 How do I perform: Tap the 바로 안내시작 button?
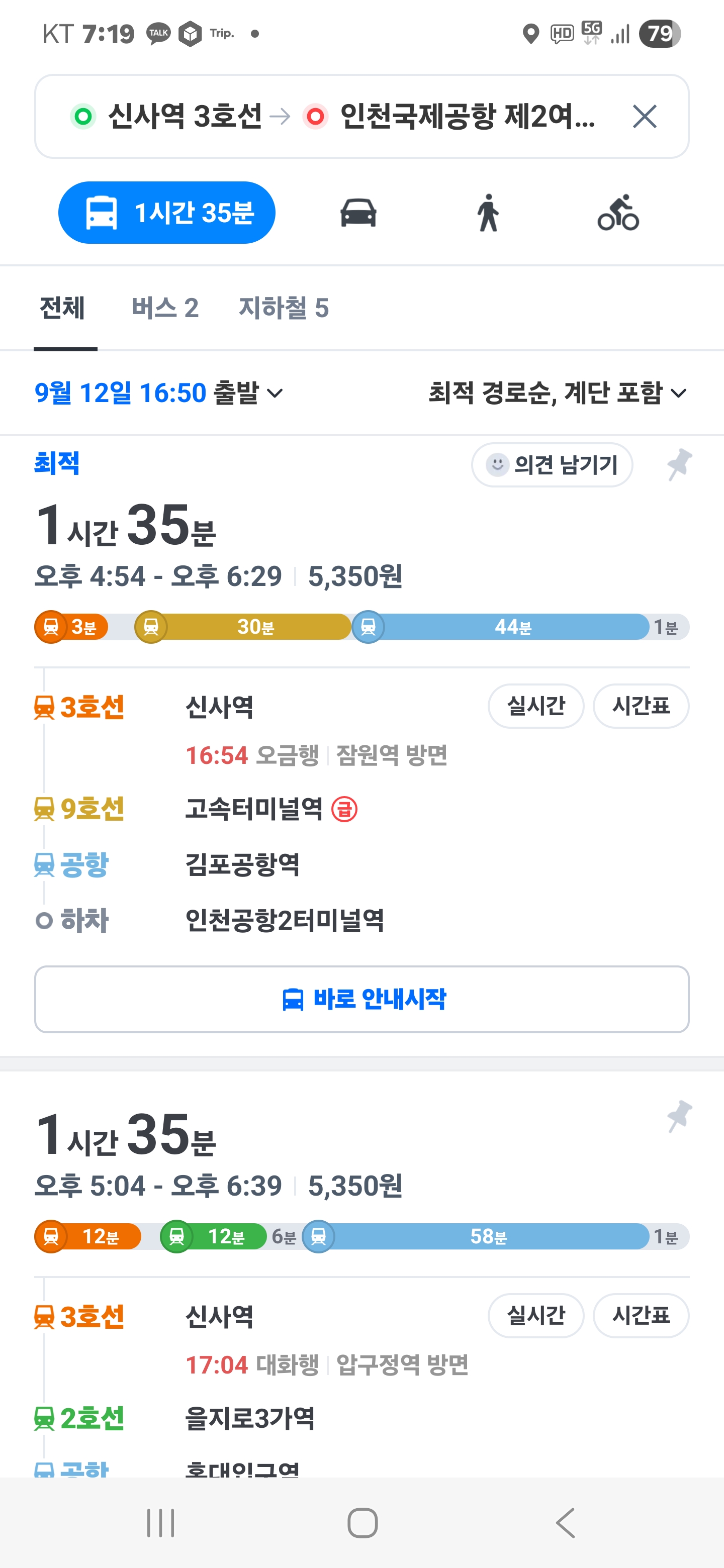[361, 999]
